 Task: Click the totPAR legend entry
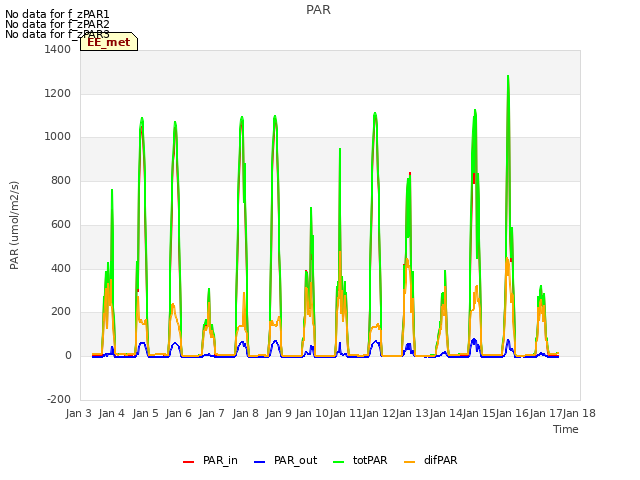click(x=360, y=460)
